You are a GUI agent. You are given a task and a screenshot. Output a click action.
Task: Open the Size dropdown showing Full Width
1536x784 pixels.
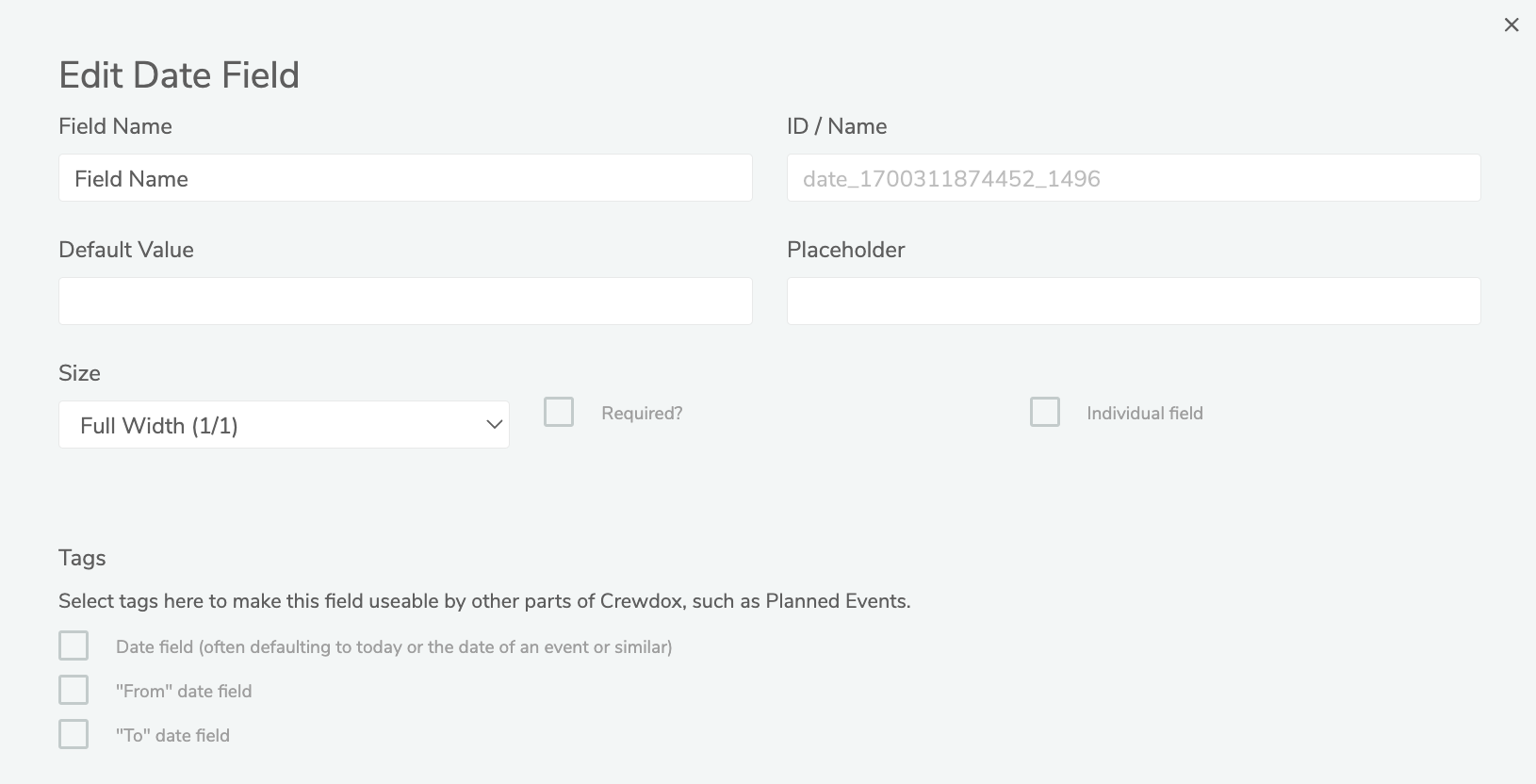click(x=284, y=425)
